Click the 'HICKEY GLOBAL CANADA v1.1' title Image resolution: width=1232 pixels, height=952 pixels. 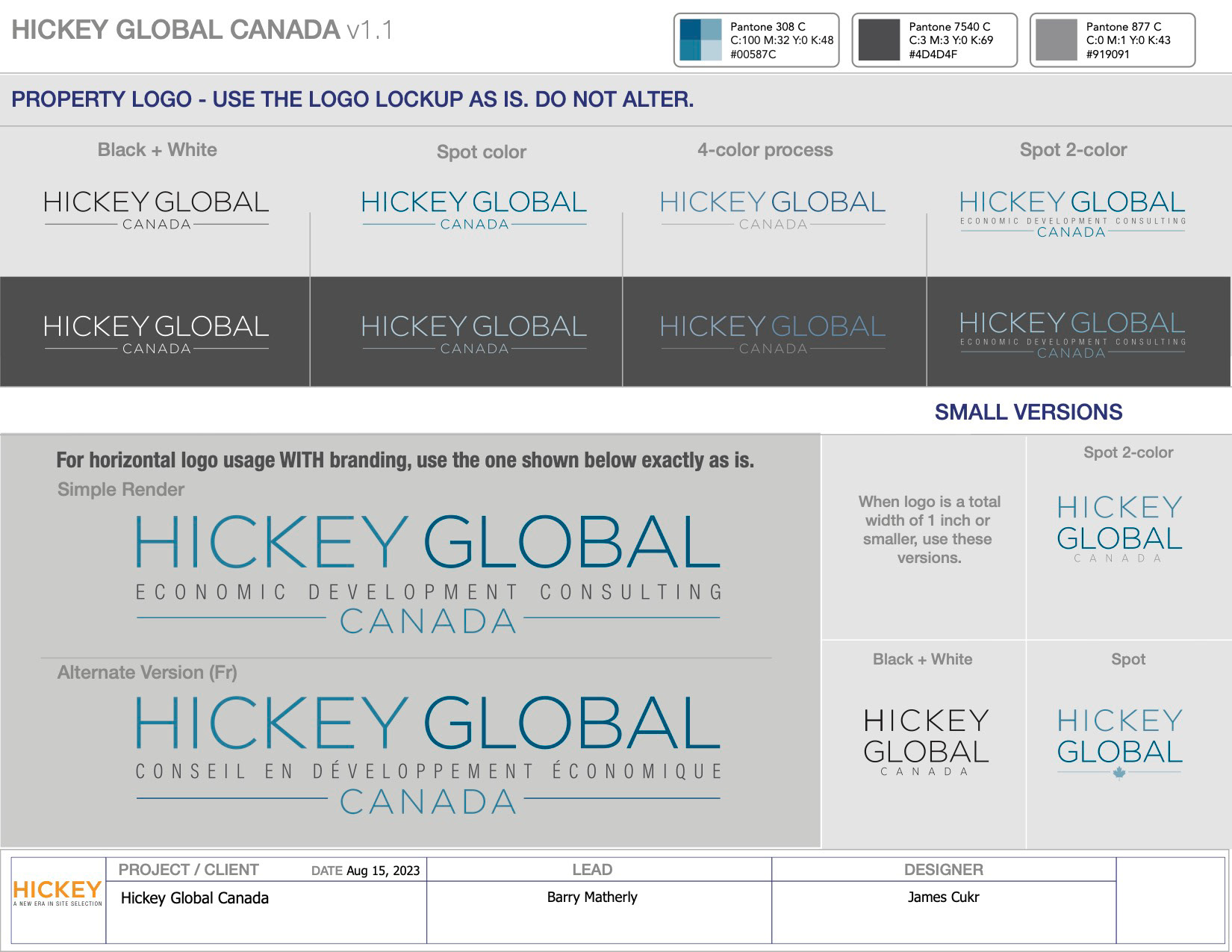(202, 30)
